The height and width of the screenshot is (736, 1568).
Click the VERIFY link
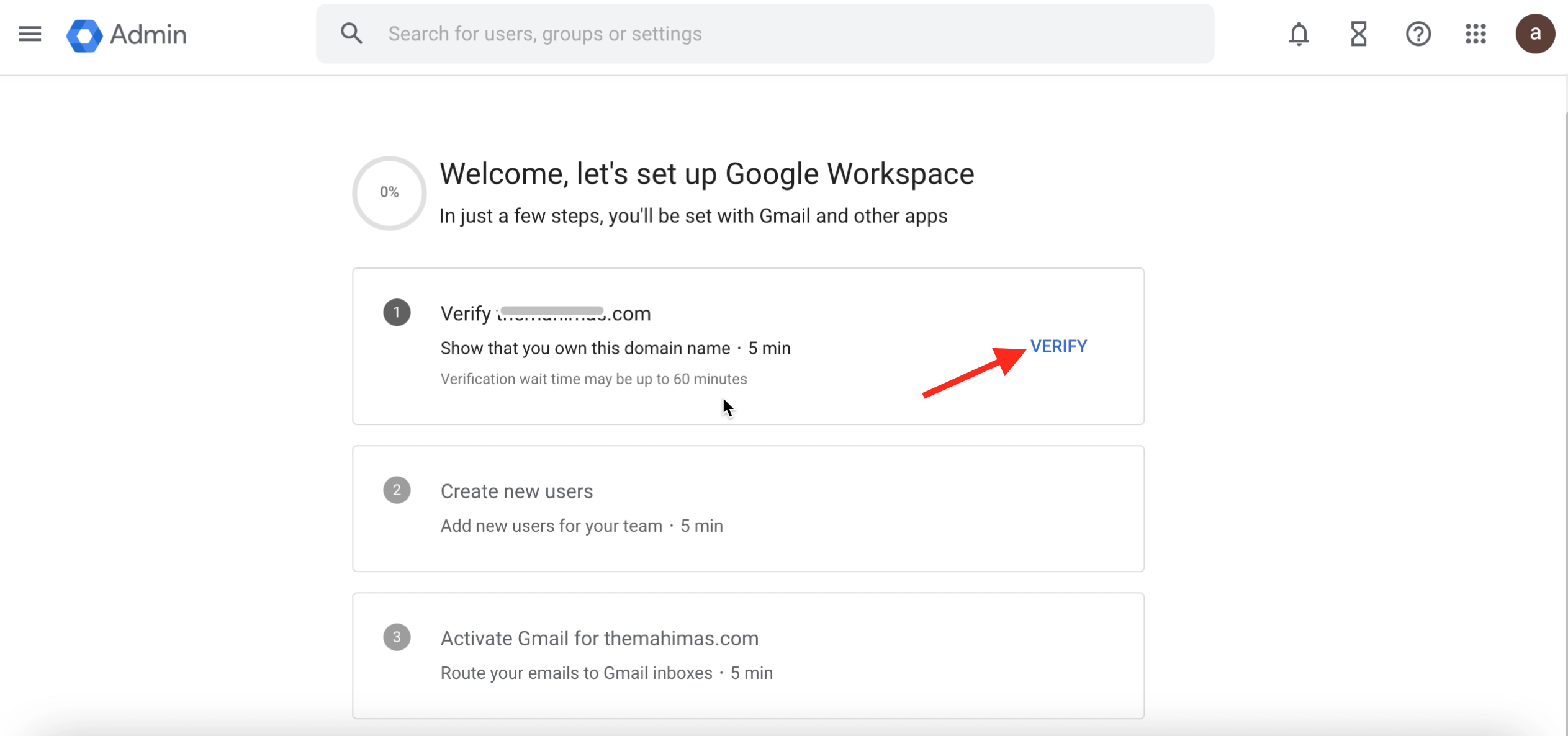(1058, 346)
